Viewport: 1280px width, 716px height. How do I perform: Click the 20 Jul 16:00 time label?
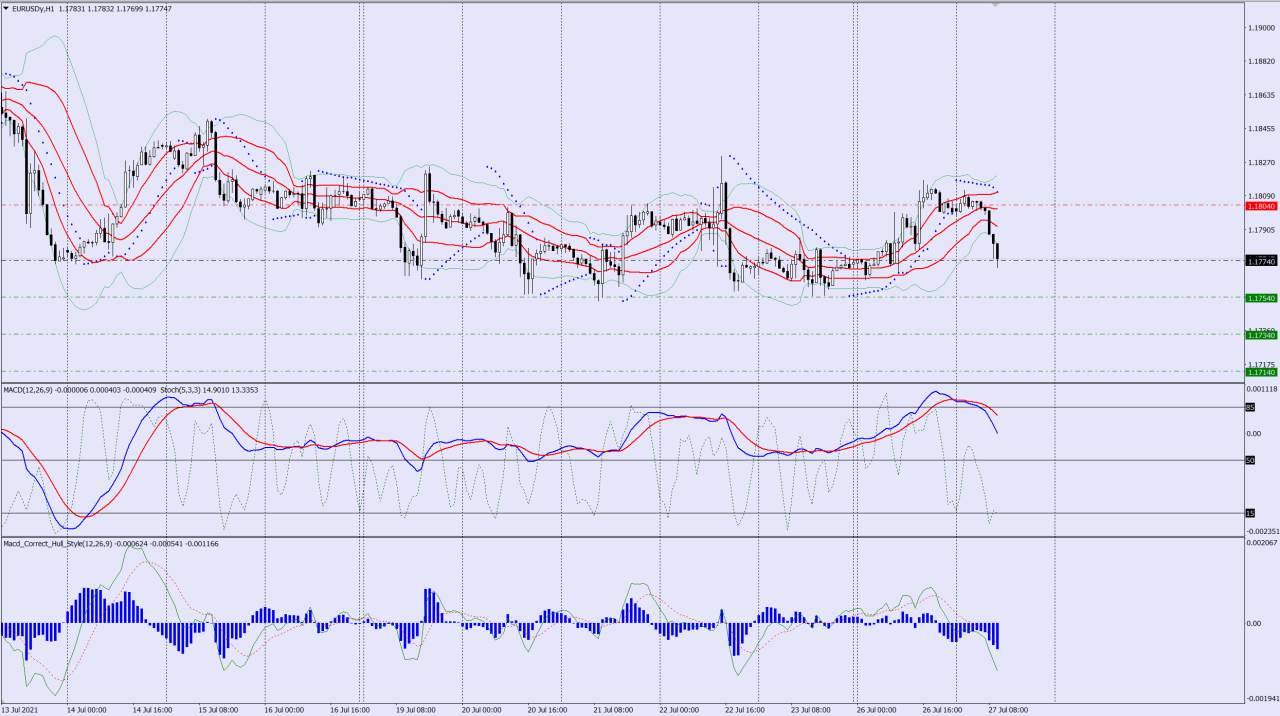point(548,710)
